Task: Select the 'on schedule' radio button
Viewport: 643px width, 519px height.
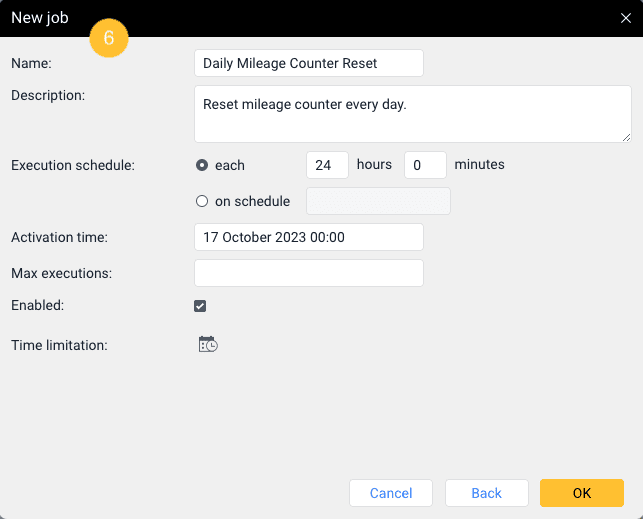Action: [x=202, y=201]
